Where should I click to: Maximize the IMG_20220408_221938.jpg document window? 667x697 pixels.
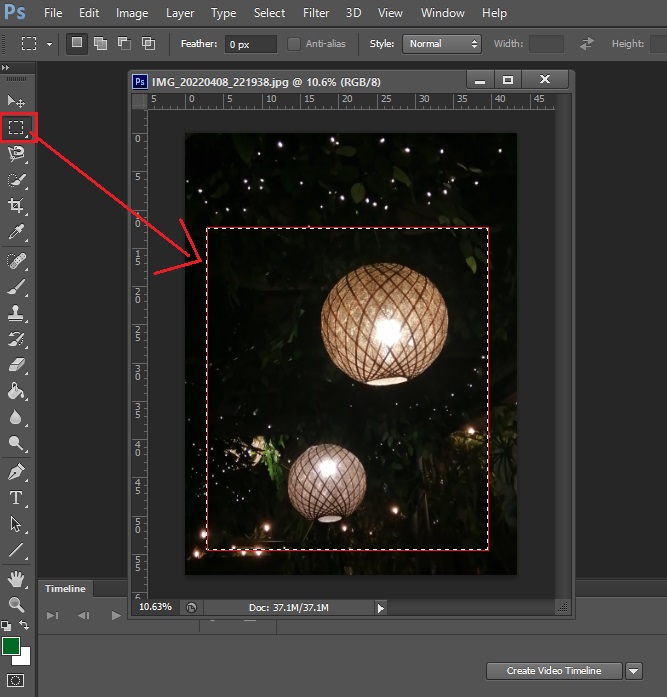coord(507,80)
